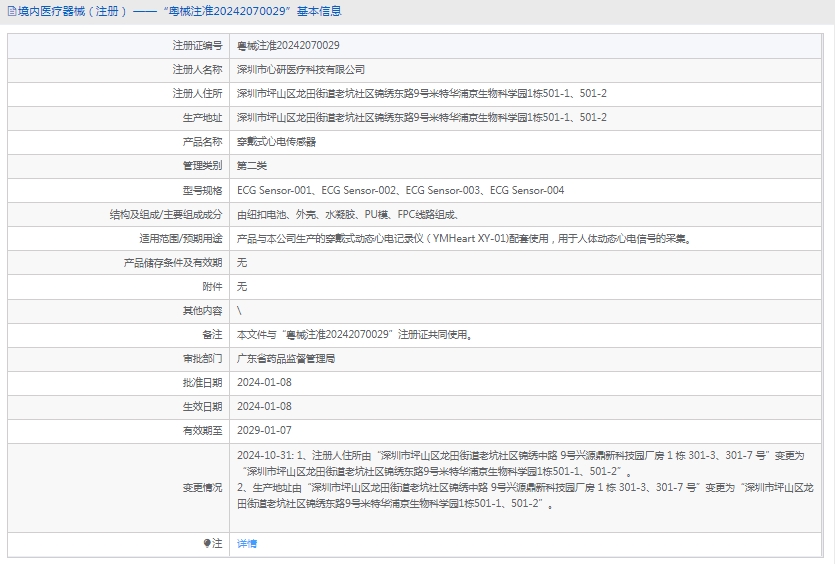The height and width of the screenshot is (564, 835).
Task: Open the 详情 details link
Action: pos(247,543)
